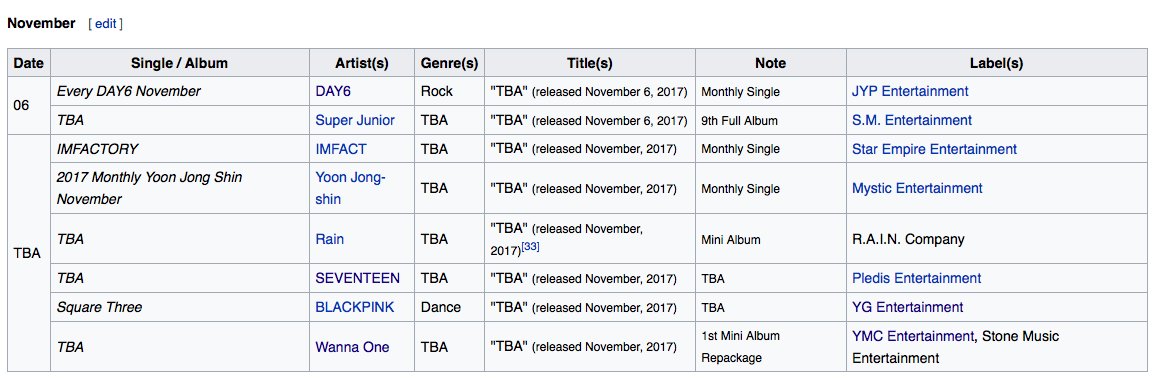Open the SEVENTEEN artist link
The width and height of the screenshot is (1164, 389).
click(x=357, y=278)
